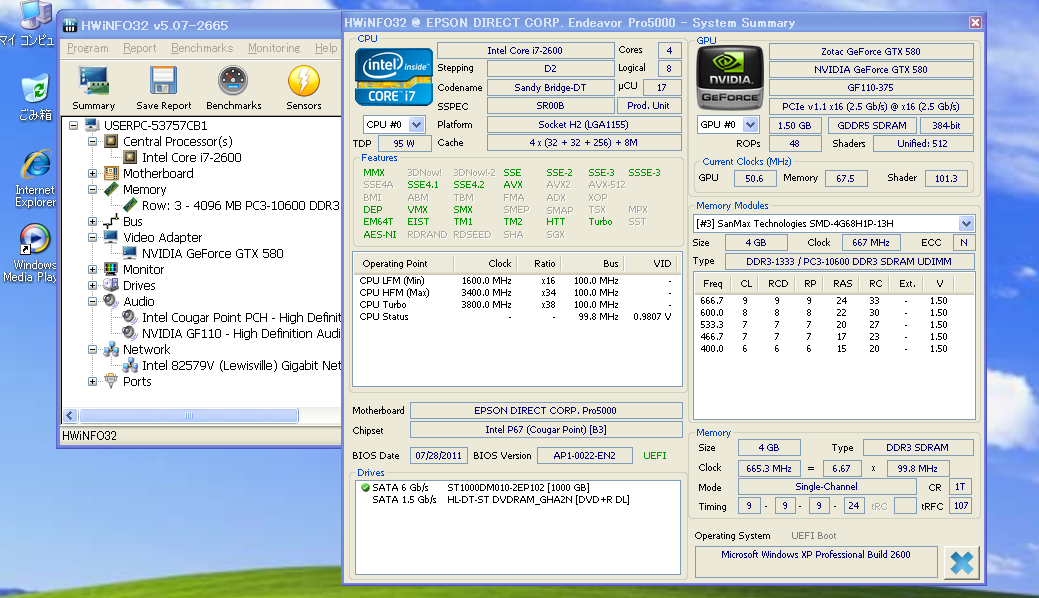Open Internet Explorer desktop icon
The width and height of the screenshot is (1039, 598).
click(35, 179)
